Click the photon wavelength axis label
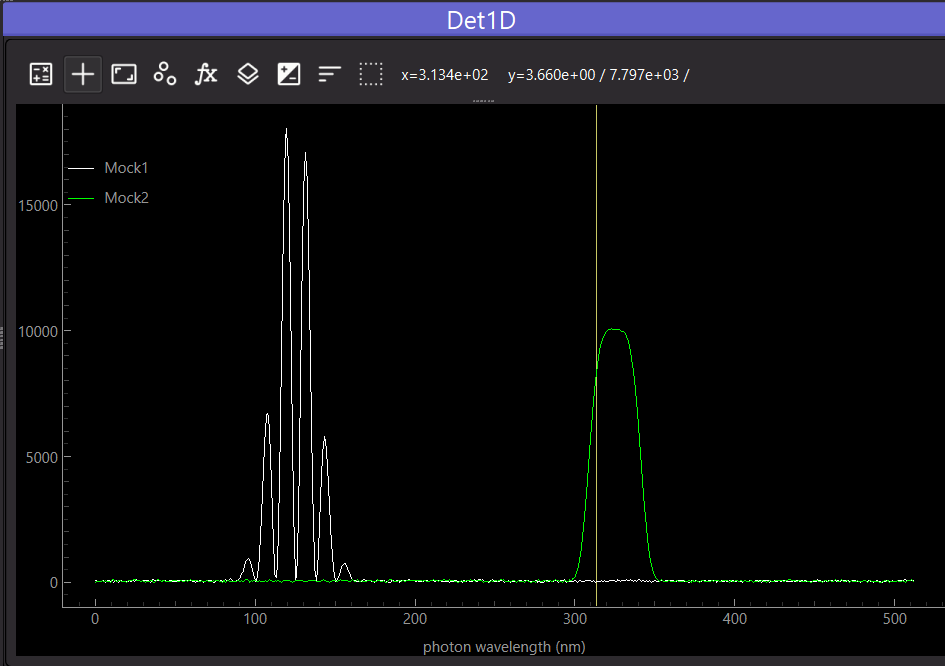The height and width of the screenshot is (666, 945). point(504,647)
